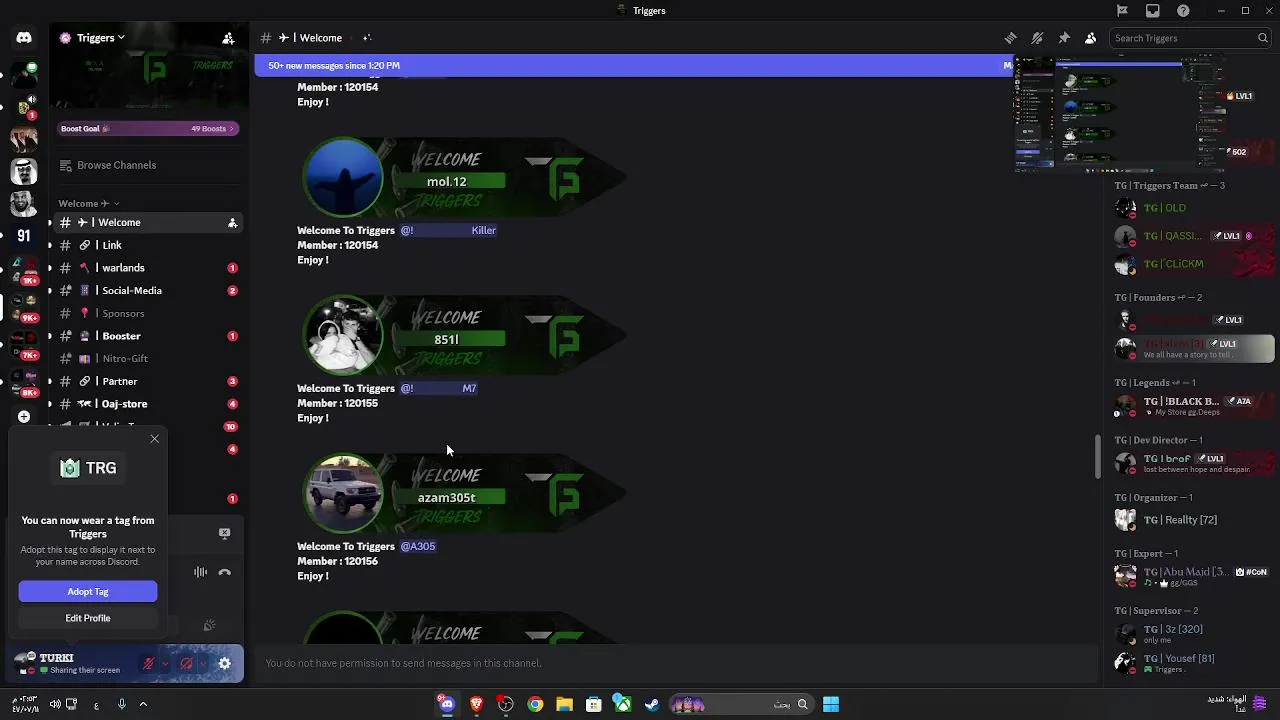Open the Sponsors channel
The image size is (1280, 720).
[146, 313]
